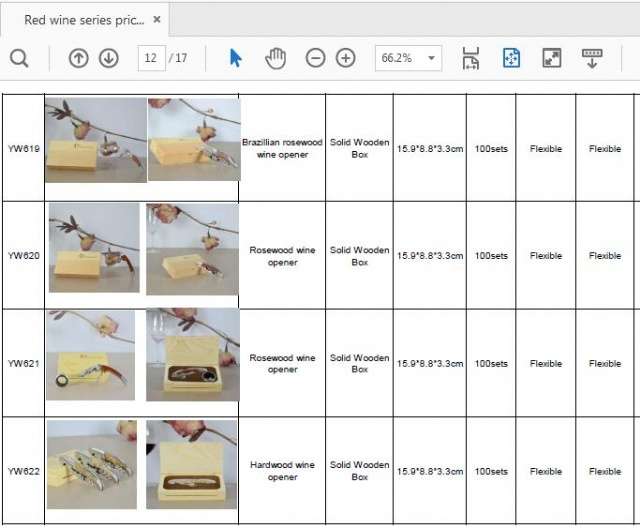This screenshot has height=528, width=640.
Task: Click the fit-width scrolling icon
Action: pyautogui.click(x=471, y=58)
